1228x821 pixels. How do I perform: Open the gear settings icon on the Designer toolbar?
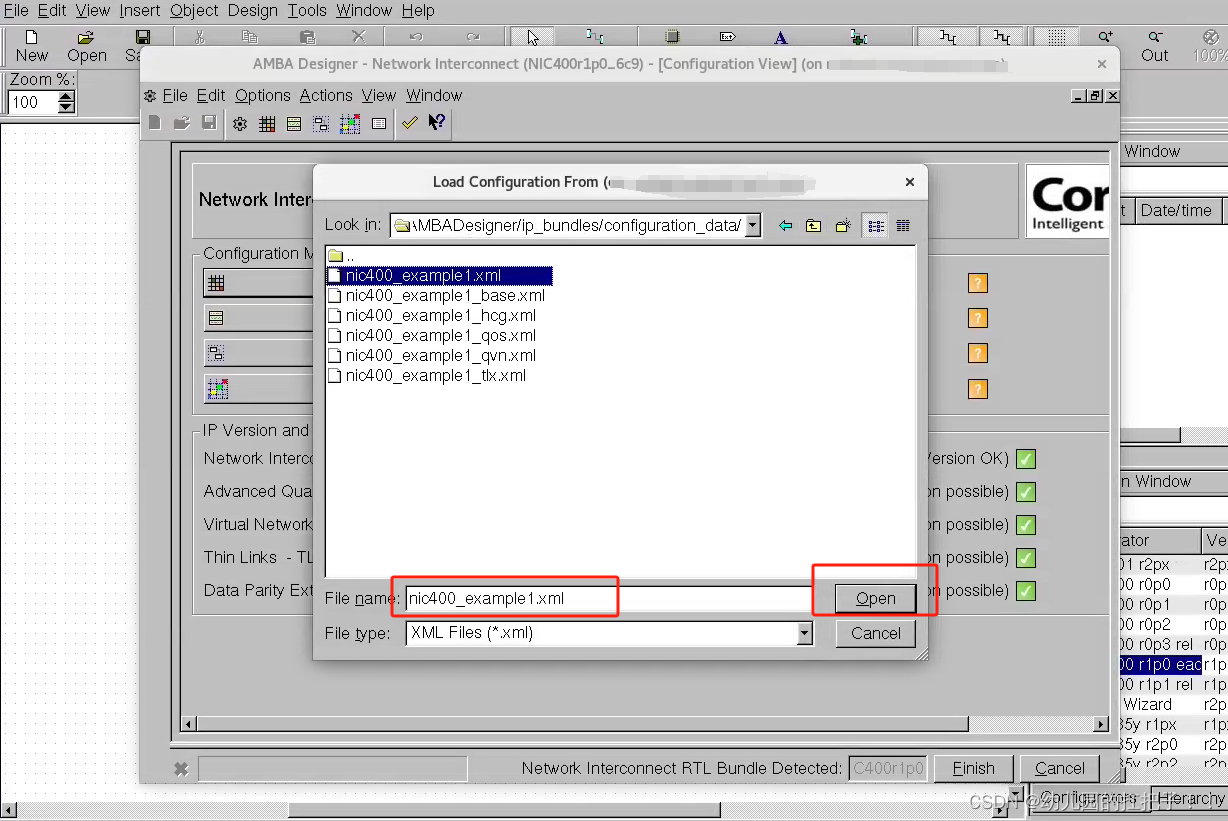(x=238, y=123)
